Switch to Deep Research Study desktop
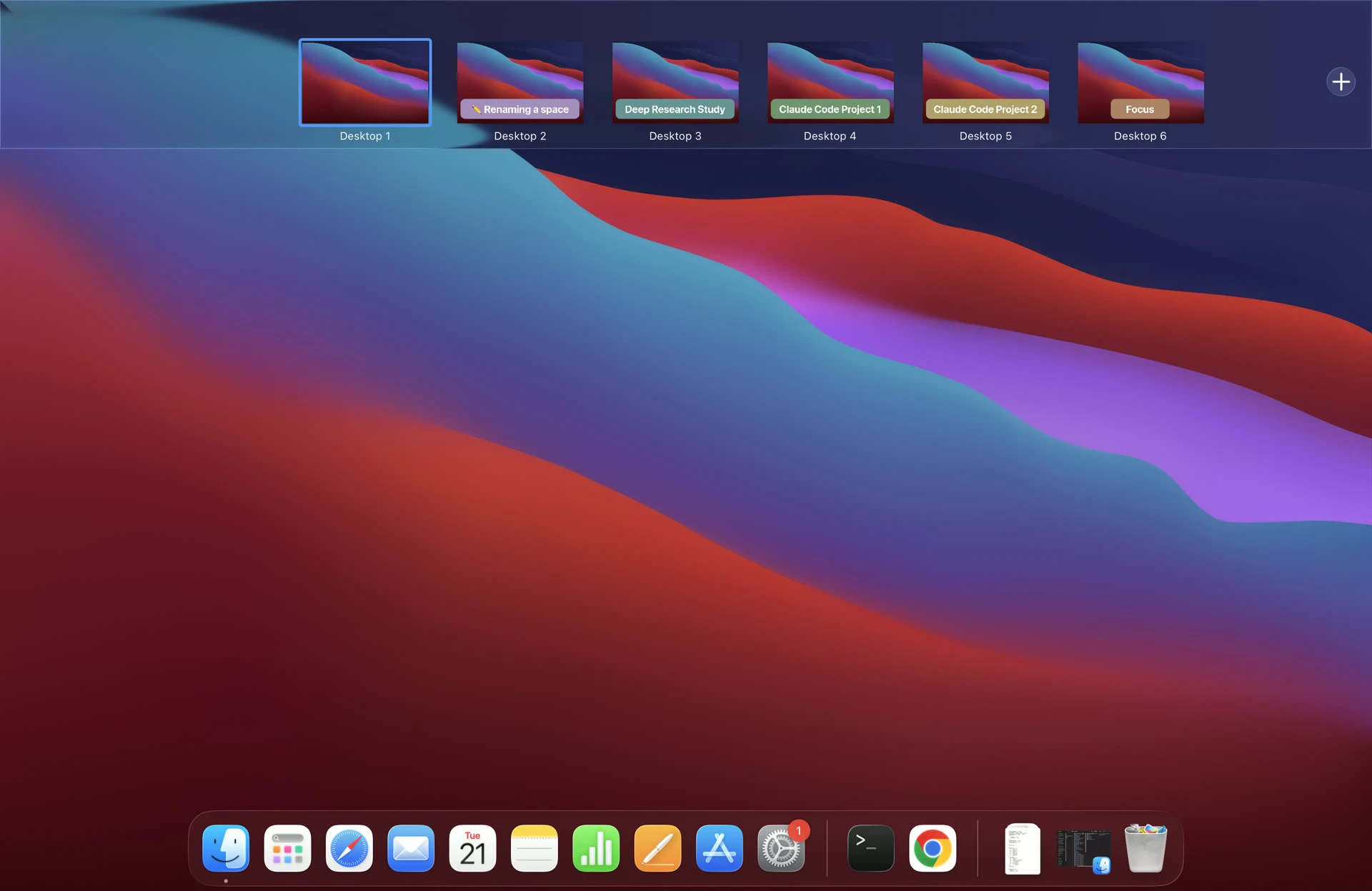This screenshot has width=1372, height=891. pos(675,82)
